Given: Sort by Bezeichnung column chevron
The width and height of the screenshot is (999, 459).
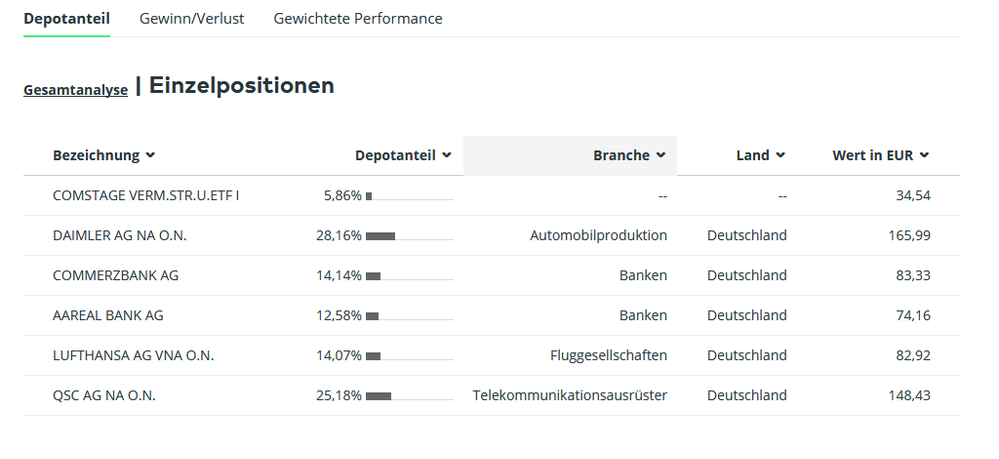Looking at the screenshot, I should (x=150, y=155).
